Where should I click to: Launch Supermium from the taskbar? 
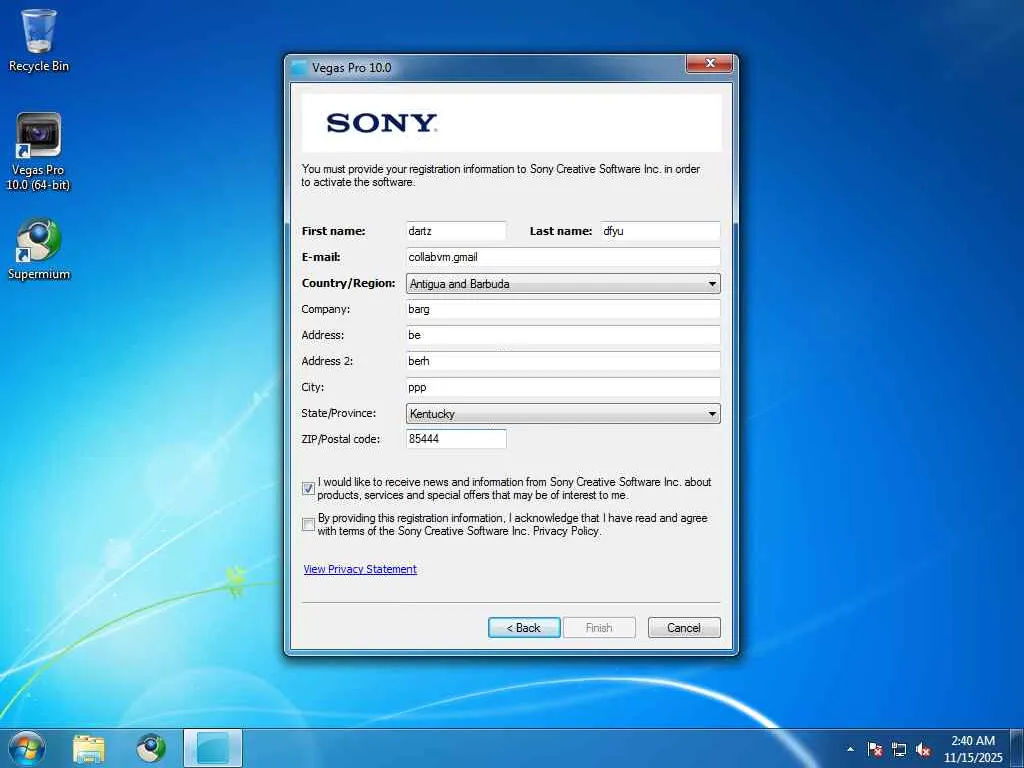pyautogui.click(x=151, y=748)
